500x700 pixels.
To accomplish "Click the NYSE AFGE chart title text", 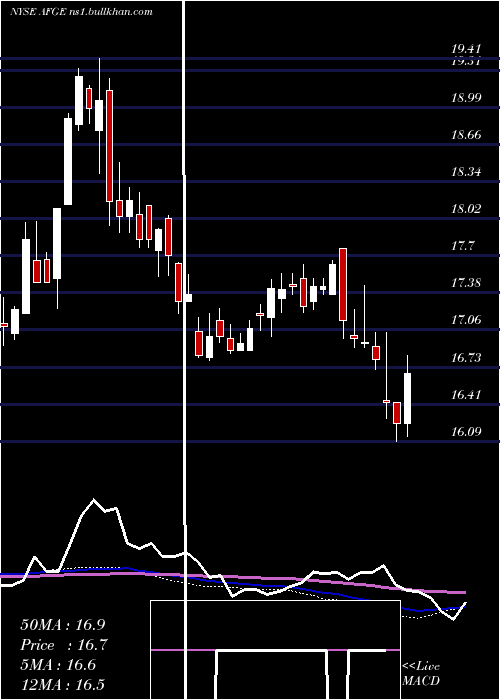I will coord(81,11).
